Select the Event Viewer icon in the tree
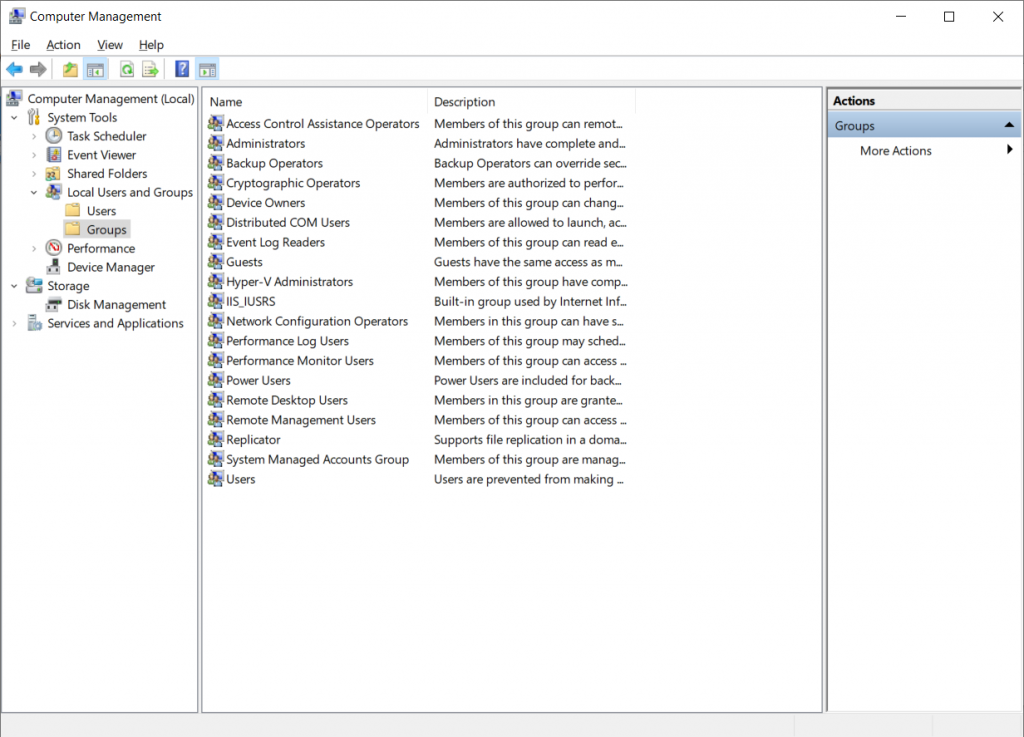The width and height of the screenshot is (1024, 737). click(x=54, y=155)
